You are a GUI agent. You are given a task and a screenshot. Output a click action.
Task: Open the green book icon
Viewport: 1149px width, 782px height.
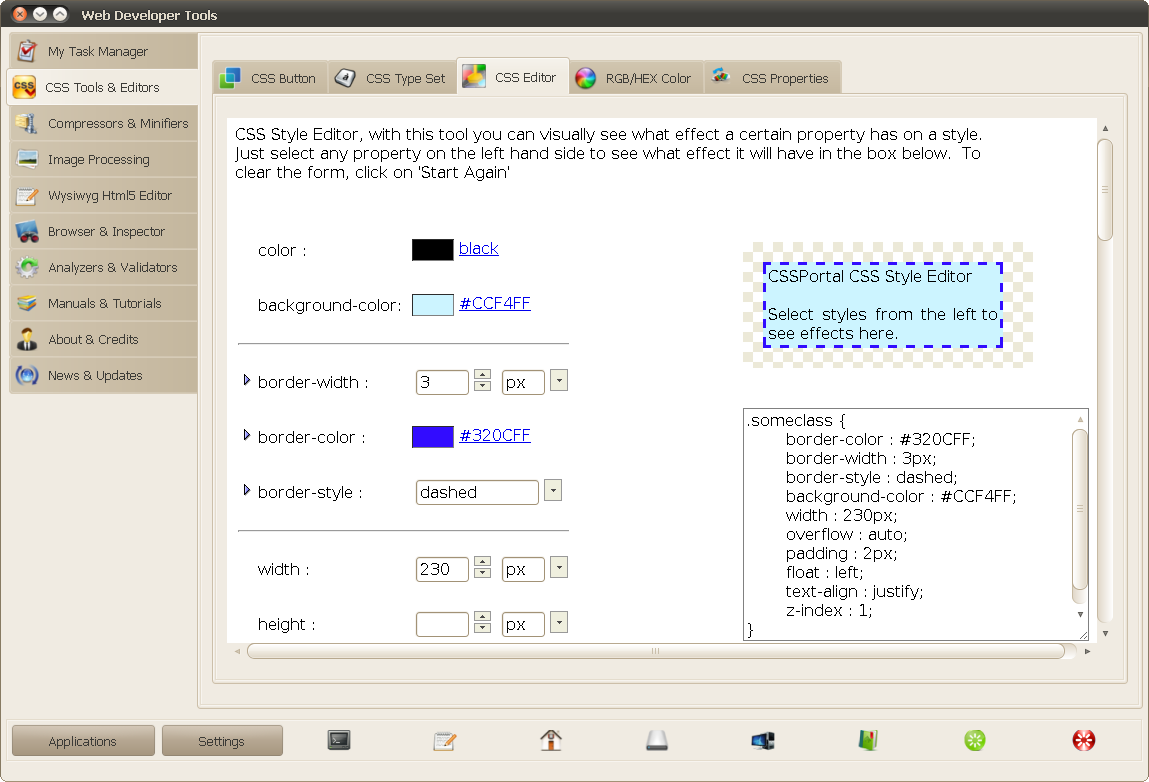(x=868, y=741)
